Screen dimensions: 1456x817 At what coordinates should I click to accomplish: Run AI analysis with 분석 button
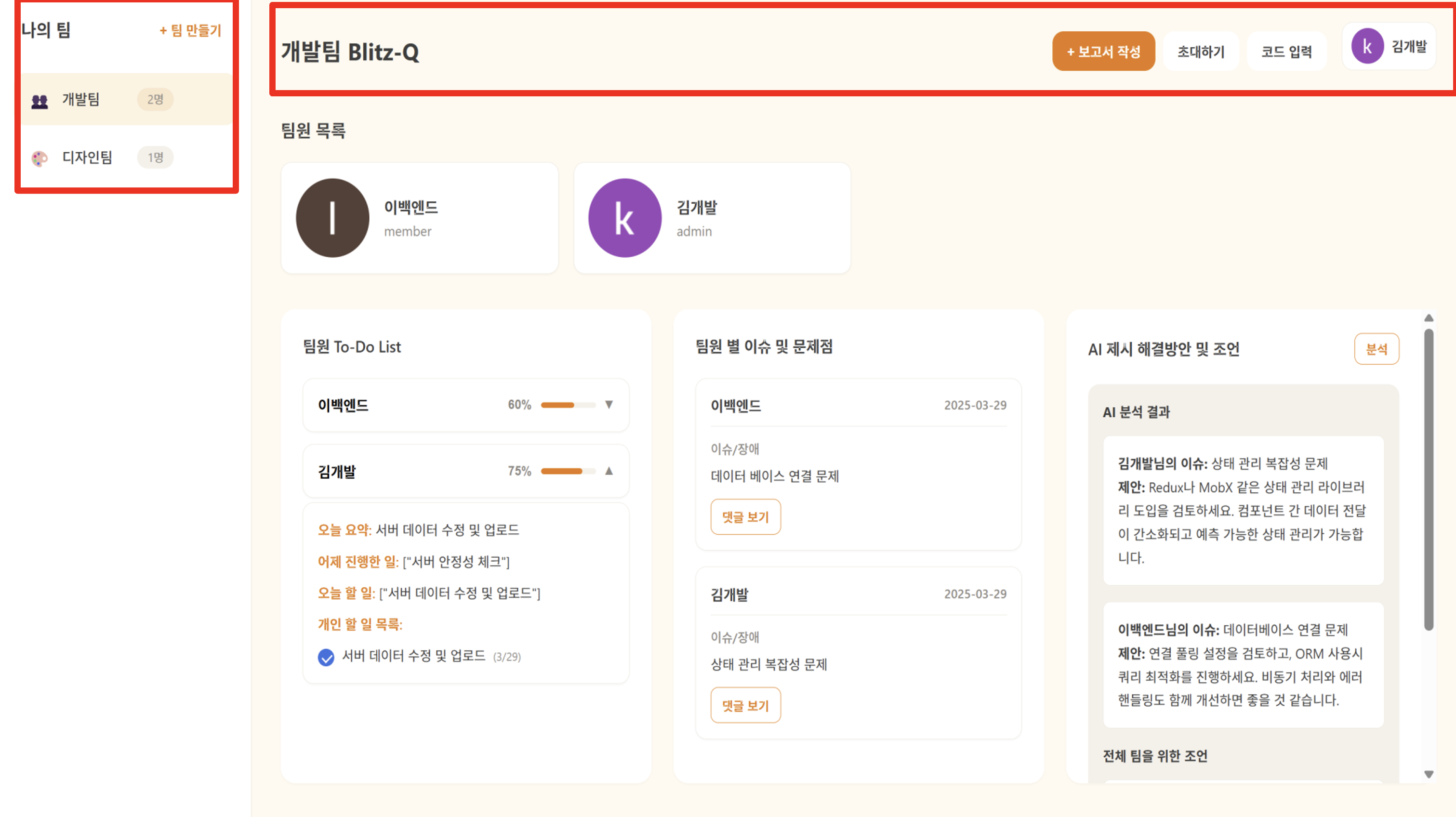coord(1377,349)
